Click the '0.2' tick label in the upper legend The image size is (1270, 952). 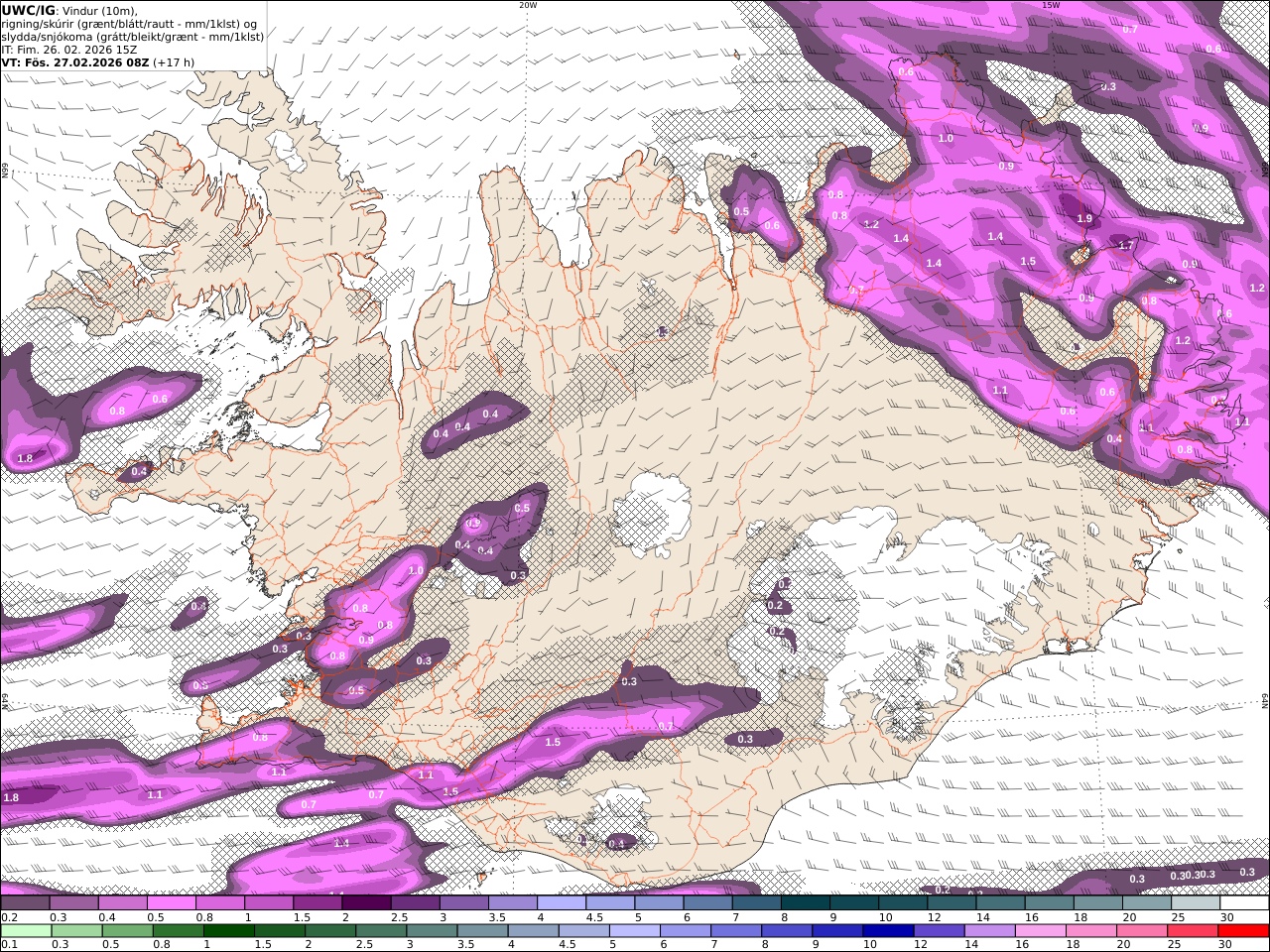[7, 917]
